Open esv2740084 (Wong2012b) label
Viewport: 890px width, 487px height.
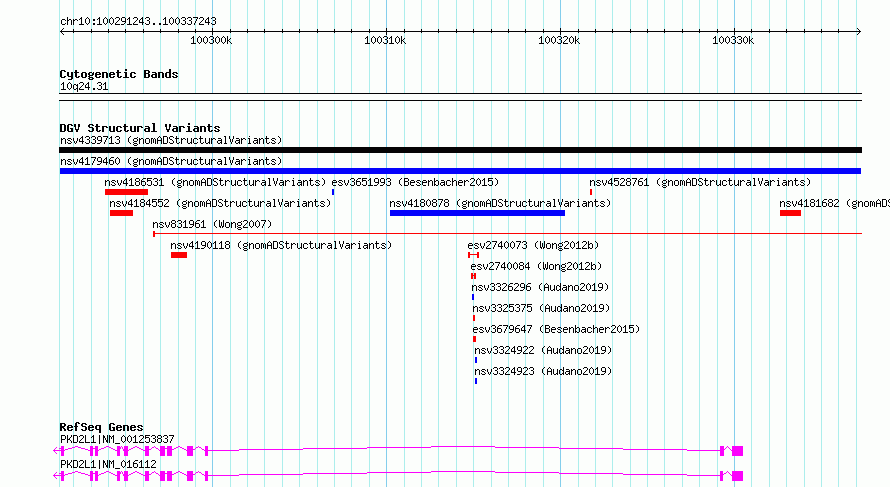point(536,266)
